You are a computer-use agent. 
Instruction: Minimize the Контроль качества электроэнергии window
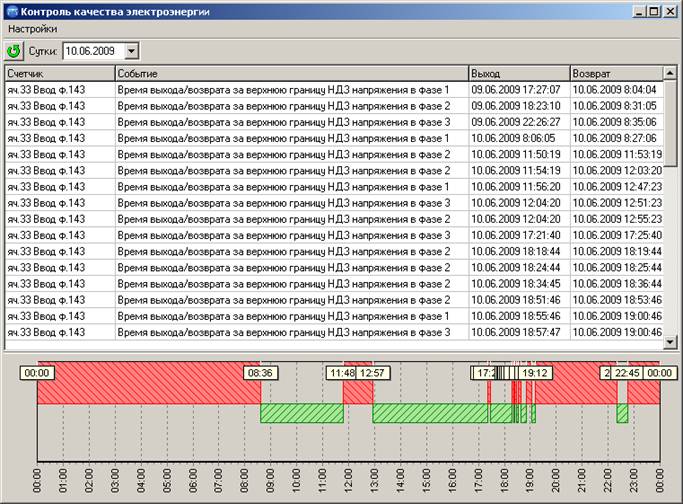pos(639,12)
